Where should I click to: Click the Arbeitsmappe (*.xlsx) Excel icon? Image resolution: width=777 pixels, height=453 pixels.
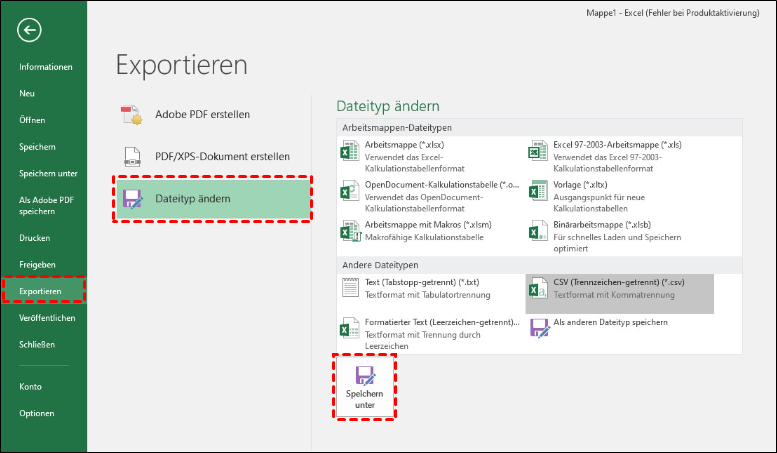click(x=350, y=151)
